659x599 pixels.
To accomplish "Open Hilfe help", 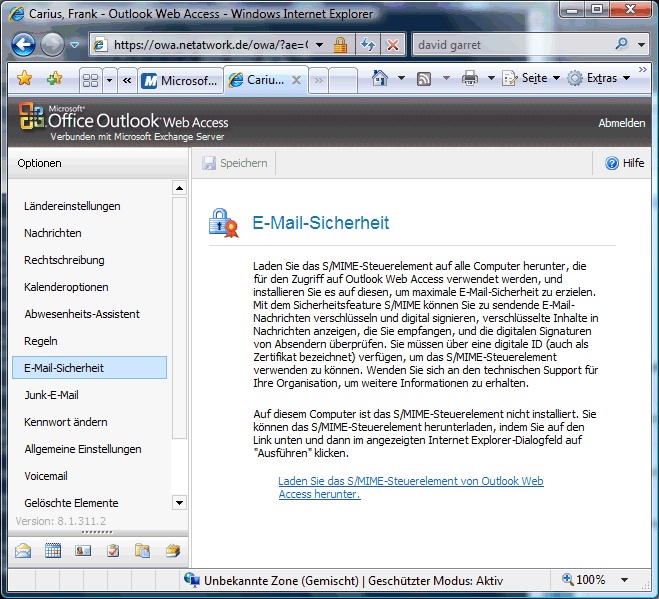I will pyautogui.click(x=625, y=163).
